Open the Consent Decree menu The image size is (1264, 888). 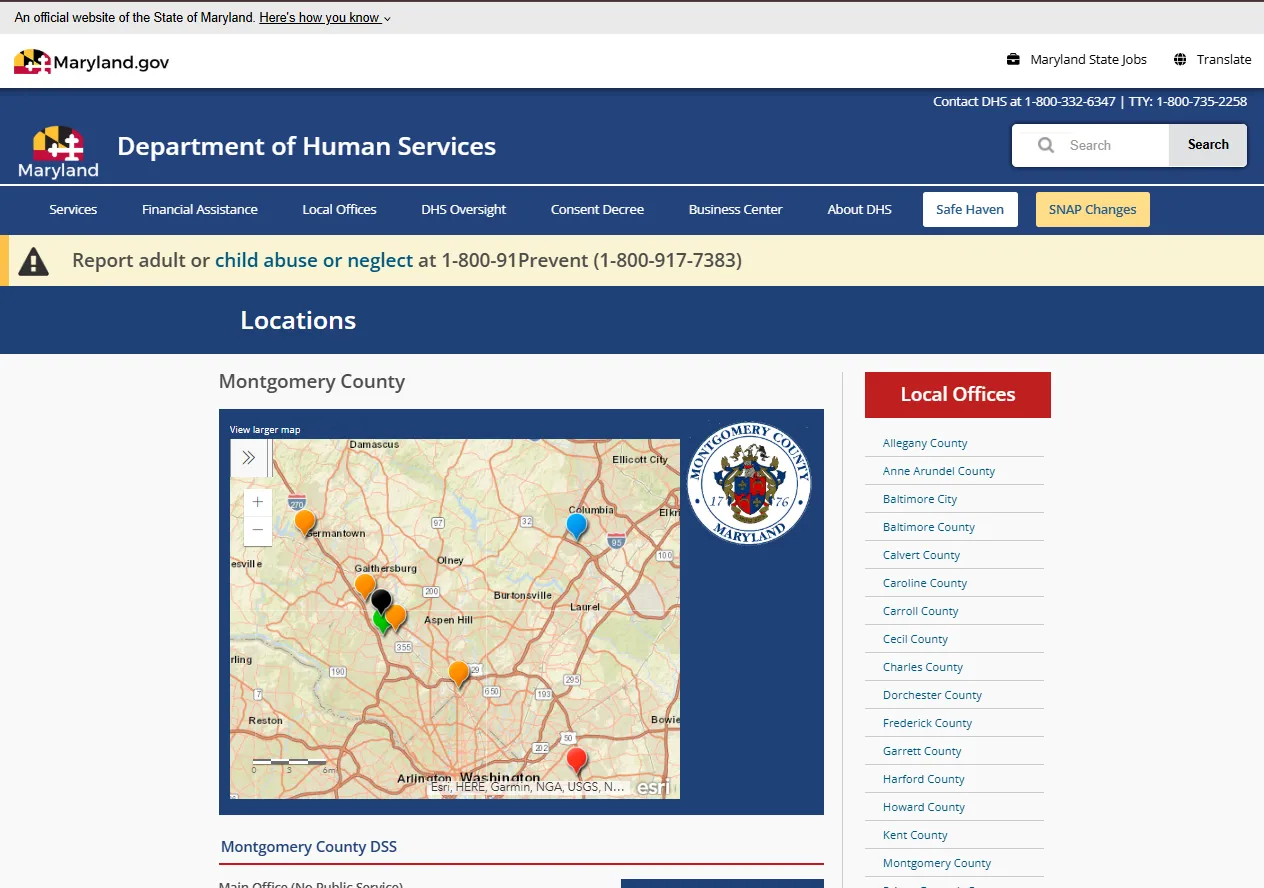597,209
